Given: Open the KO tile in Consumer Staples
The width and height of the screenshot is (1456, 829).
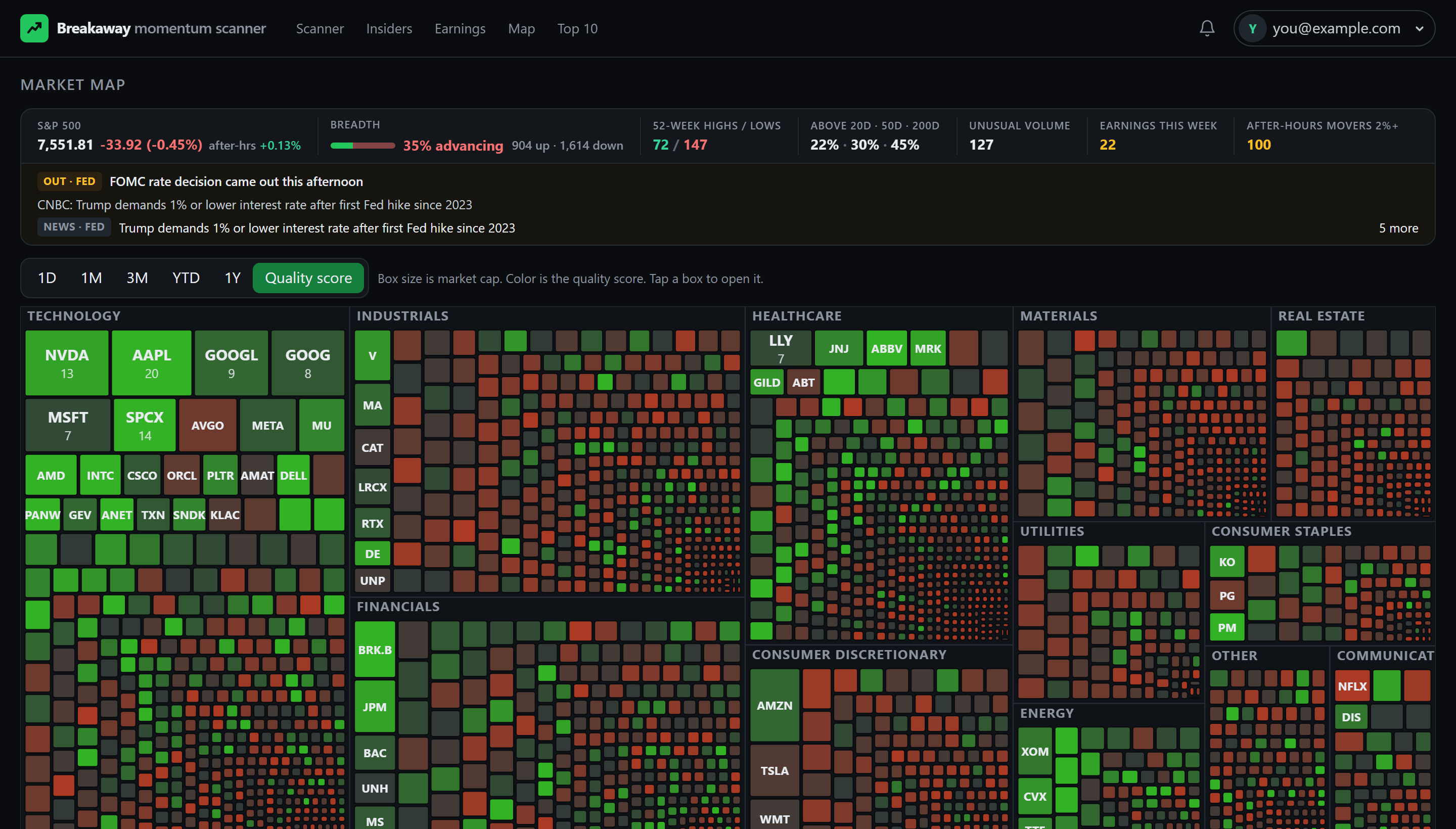Looking at the screenshot, I should [1226, 562].
